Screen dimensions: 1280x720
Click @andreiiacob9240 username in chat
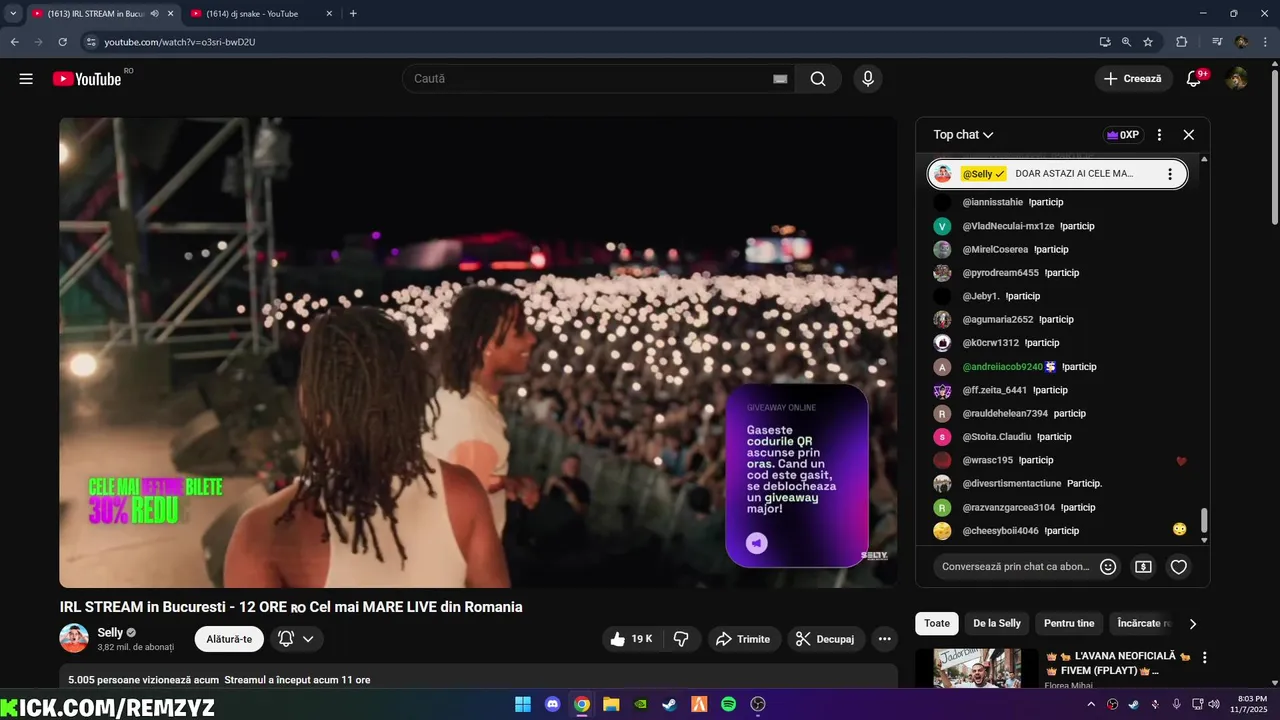1002,367
